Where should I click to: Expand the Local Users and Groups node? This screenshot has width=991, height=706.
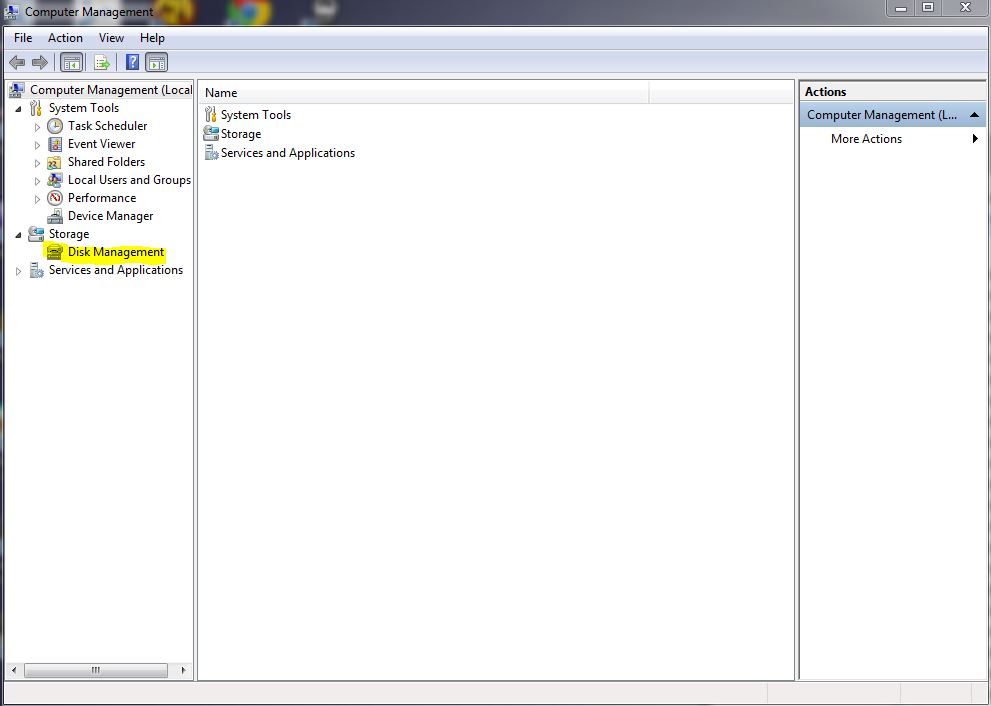(x=38, y=181)
